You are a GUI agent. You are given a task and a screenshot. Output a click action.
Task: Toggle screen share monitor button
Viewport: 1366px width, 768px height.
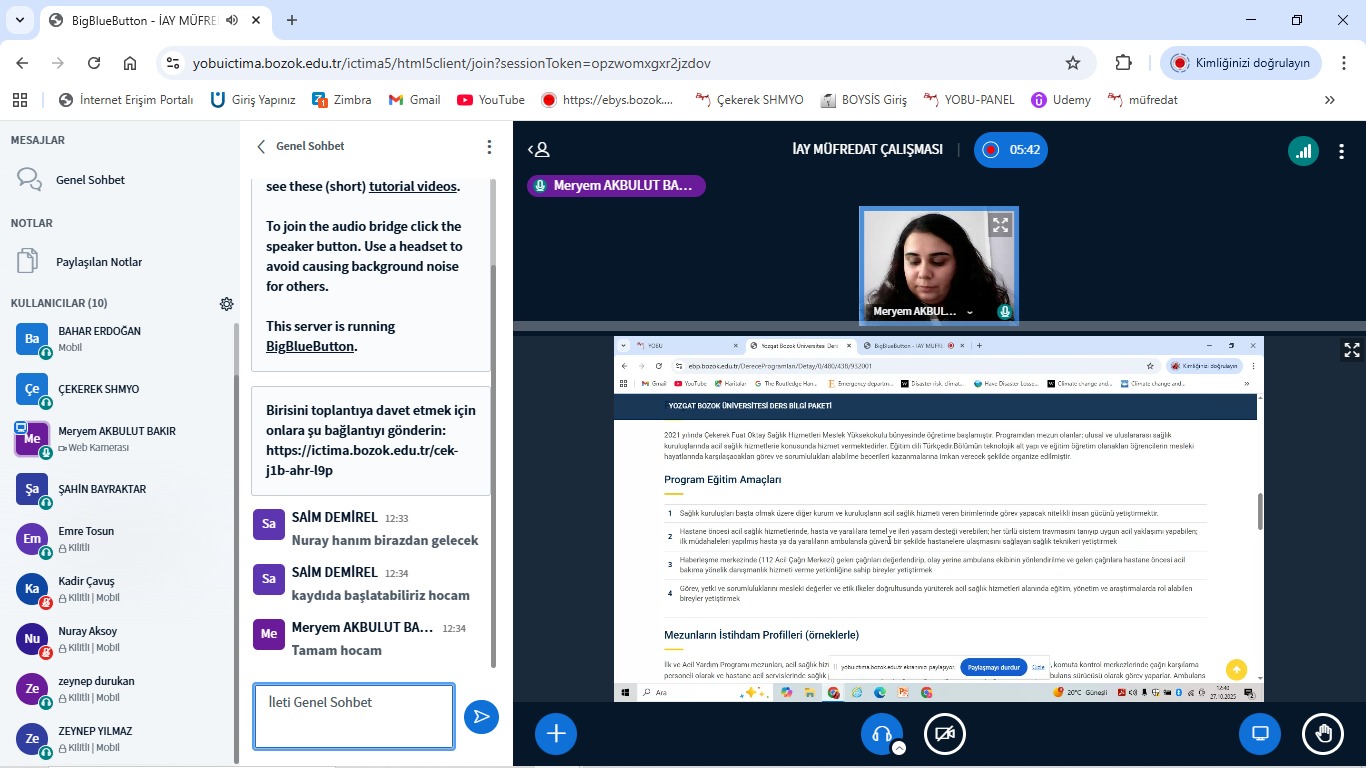[x=1260, y=734]
